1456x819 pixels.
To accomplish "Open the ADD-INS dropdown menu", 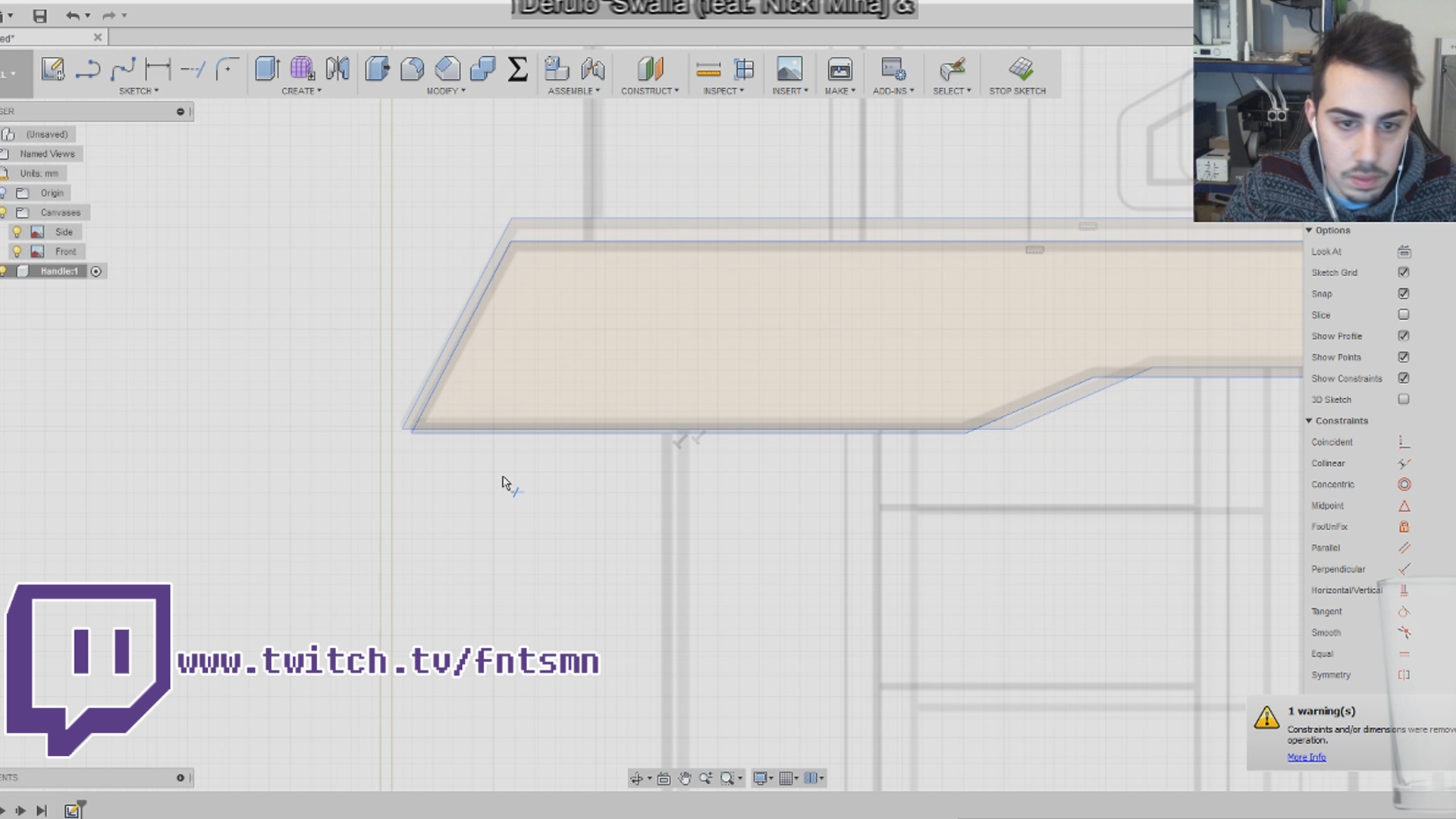I will [893, 91].
